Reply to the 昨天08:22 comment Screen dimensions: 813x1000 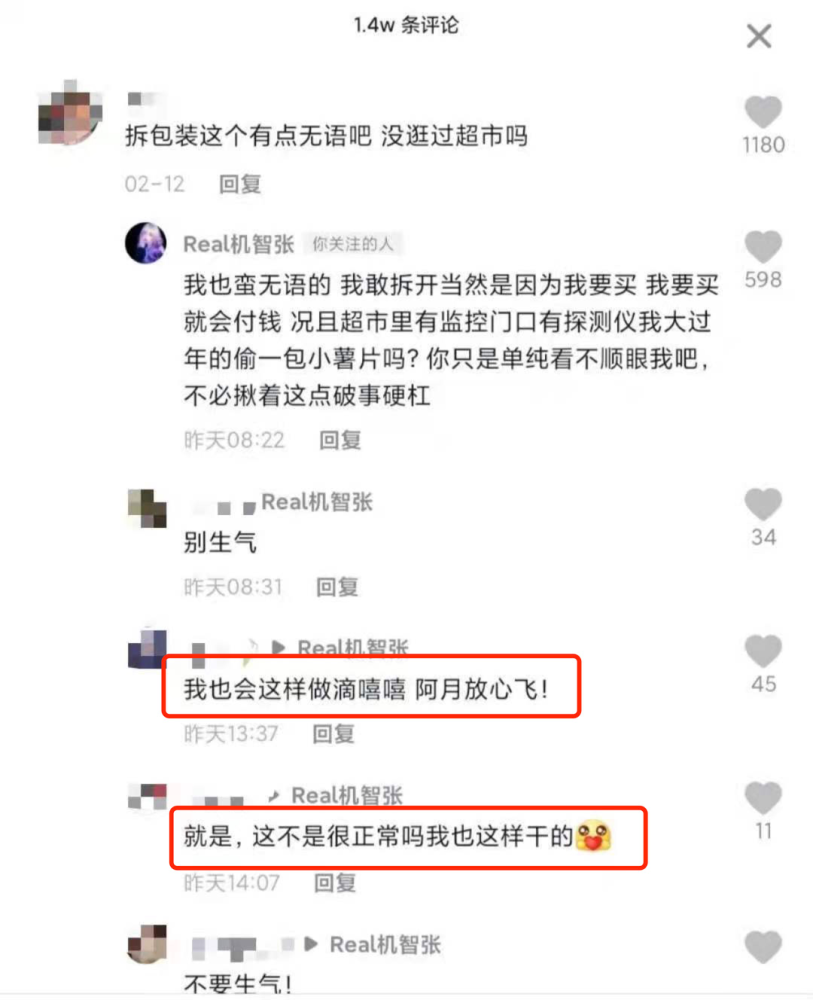tap(340, 440)
